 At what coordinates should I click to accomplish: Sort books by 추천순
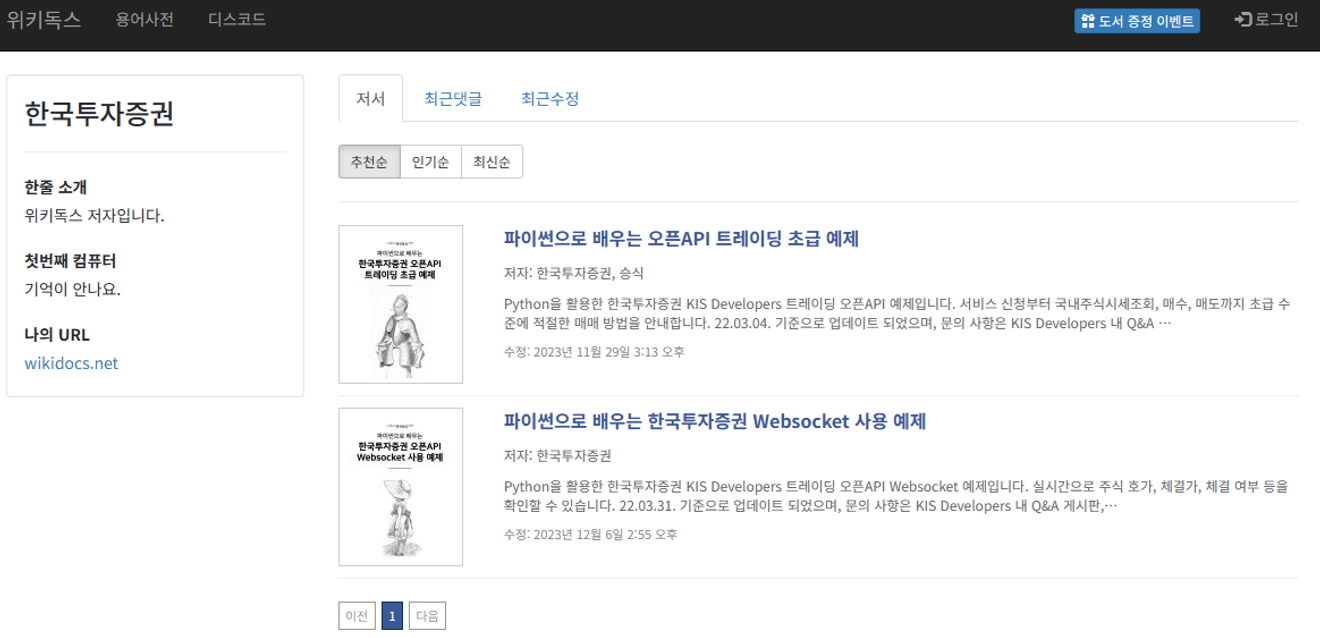pyautogui.click(x=369, y=162)
